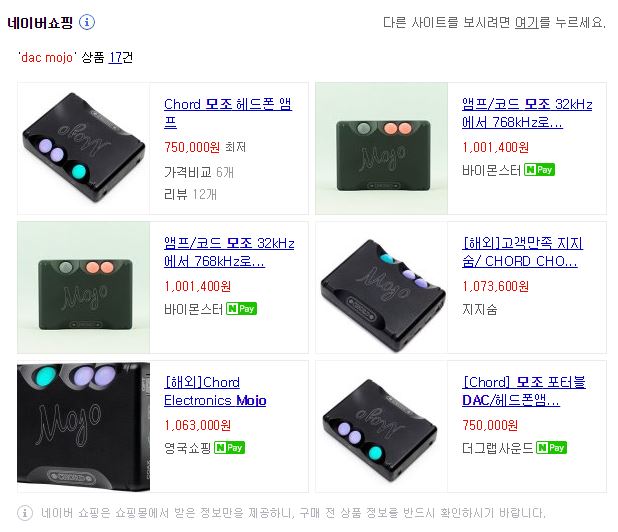The height and width of the screenshot is (532, 618).
Task: Select close-up Mojo thumbnail for 영국쇼핑 listing
Action: [x=84, y=426]
